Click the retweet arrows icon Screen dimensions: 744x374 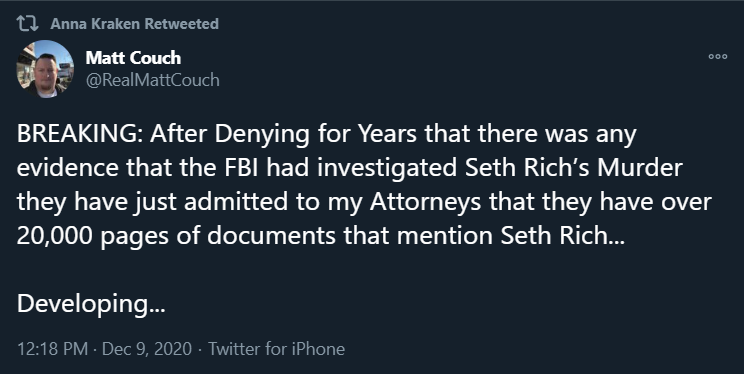point(28,23)
